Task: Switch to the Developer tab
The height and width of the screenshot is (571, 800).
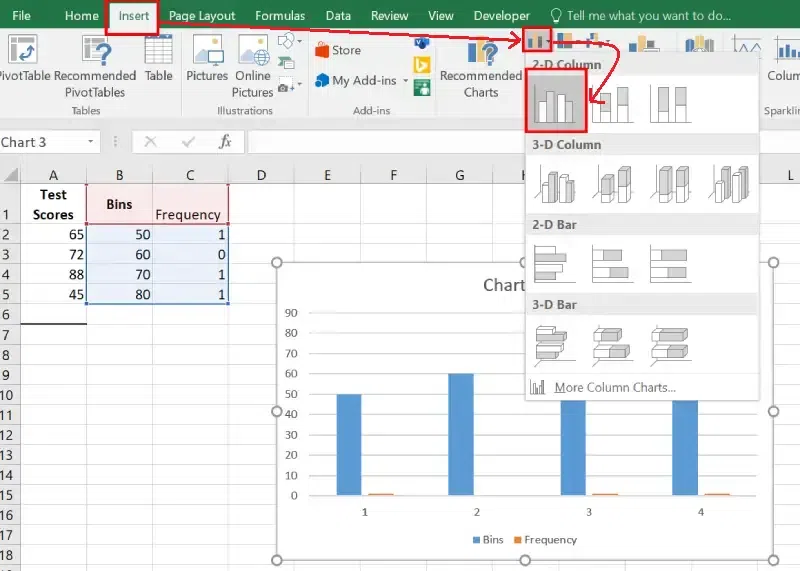Action: tap(502, 16)
